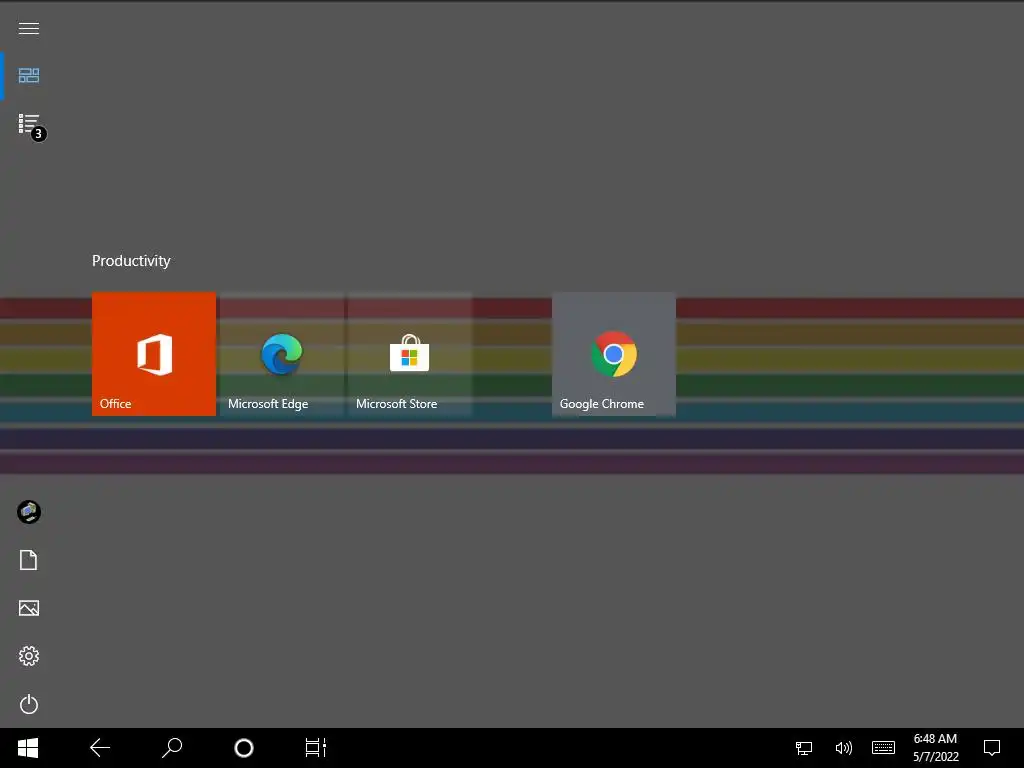Screen dimensions: 1024x768
Task: Click the taskbar Back arrow
Action: pos(100,748)
